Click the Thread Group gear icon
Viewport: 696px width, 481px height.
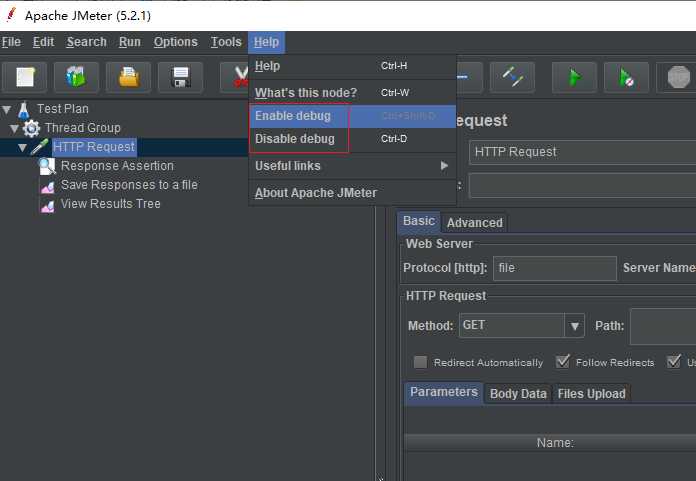pos(31,128)
